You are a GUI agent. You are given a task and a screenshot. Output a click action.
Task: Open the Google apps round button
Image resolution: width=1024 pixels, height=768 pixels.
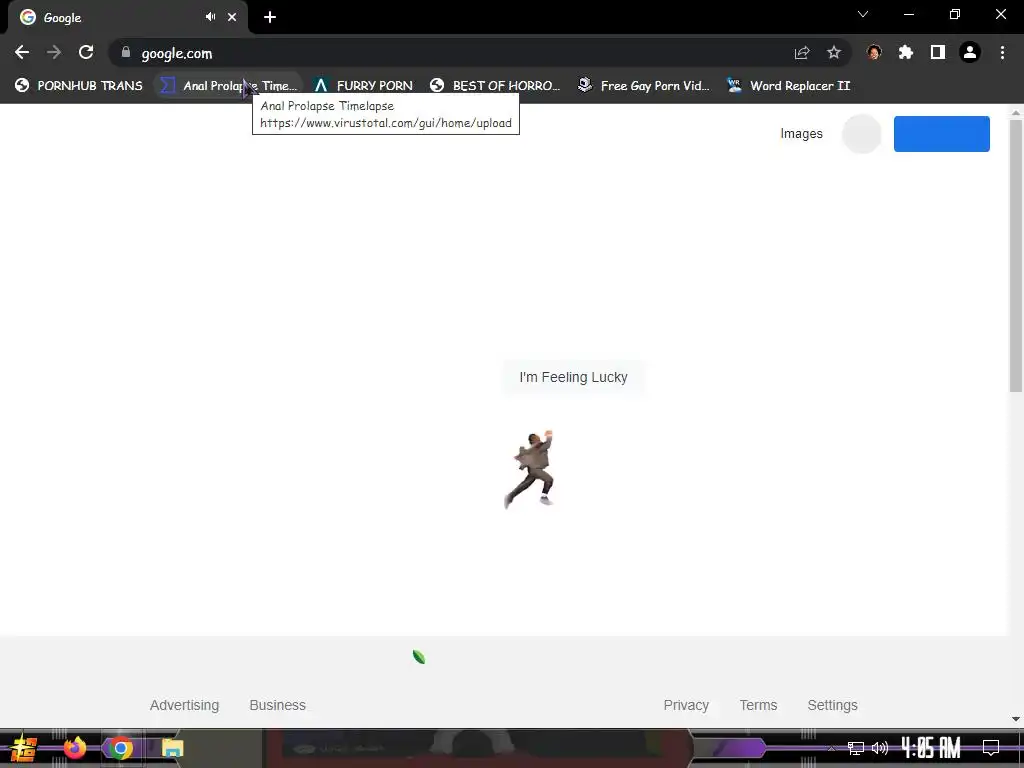(x=861, y=134)
